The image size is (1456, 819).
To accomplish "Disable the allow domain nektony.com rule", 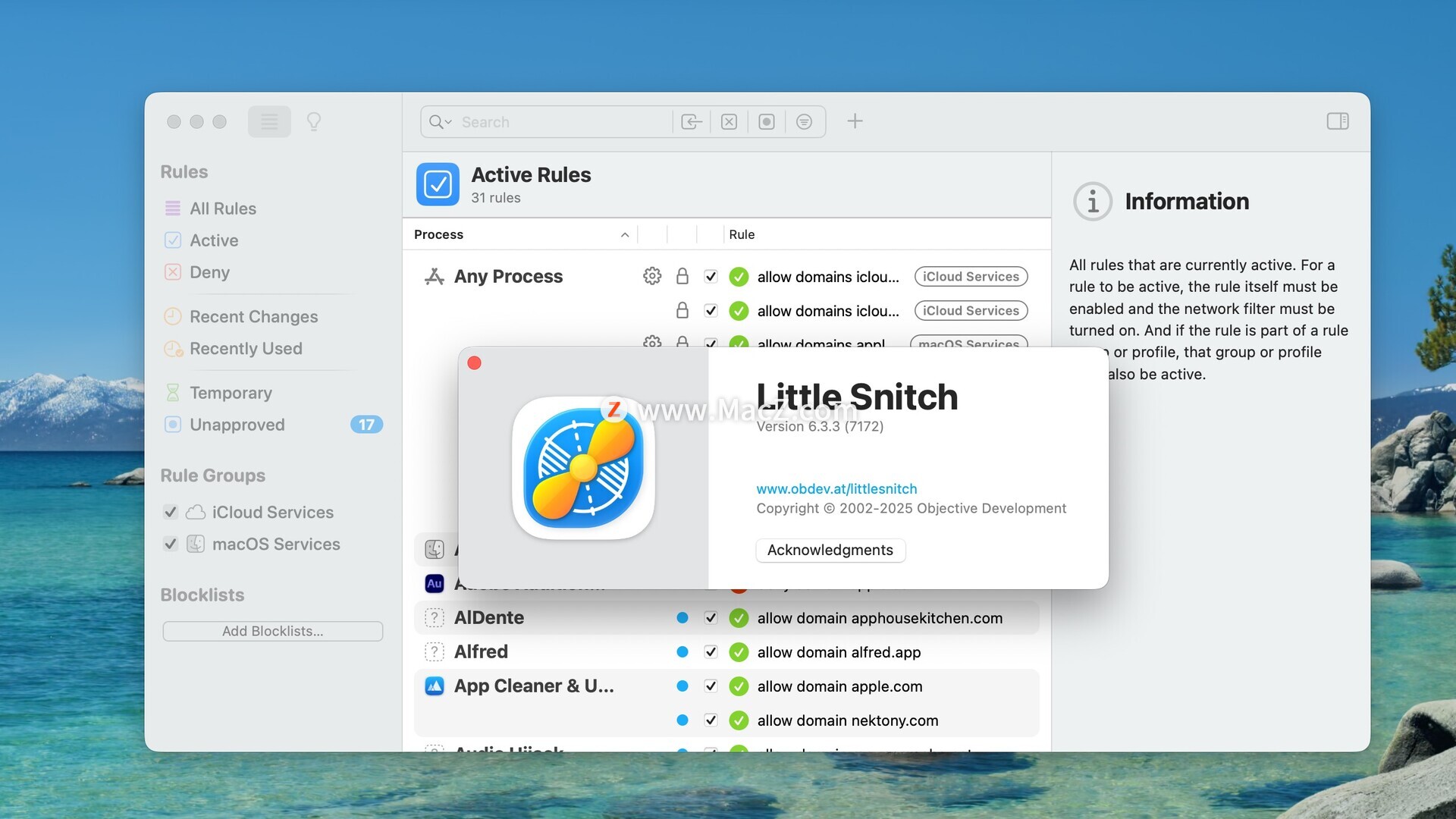I will 711,720.
